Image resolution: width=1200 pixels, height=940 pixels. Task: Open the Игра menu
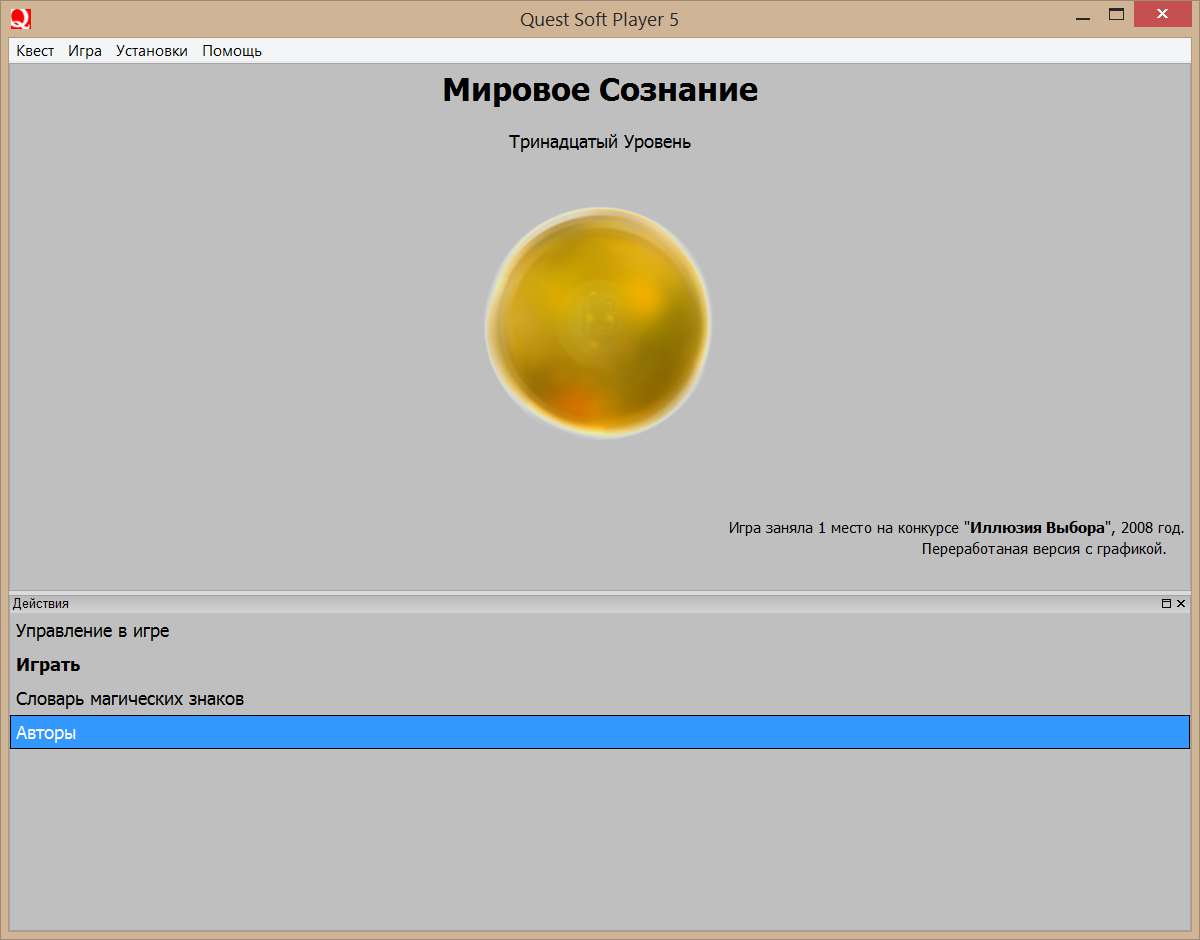[x=85, y=51]
